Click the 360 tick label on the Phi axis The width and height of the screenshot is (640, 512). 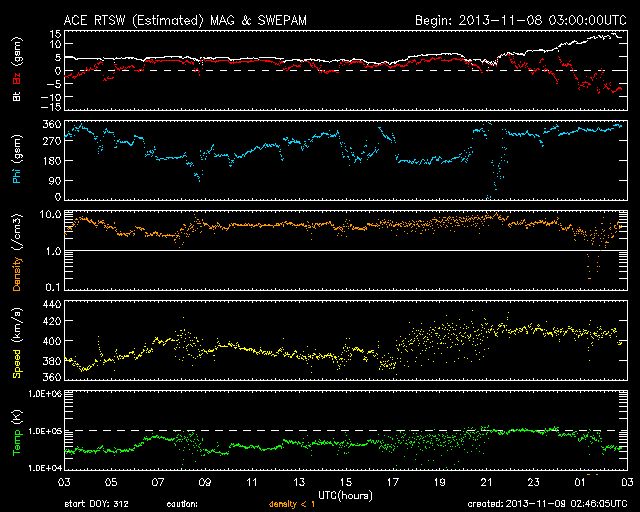53,125
